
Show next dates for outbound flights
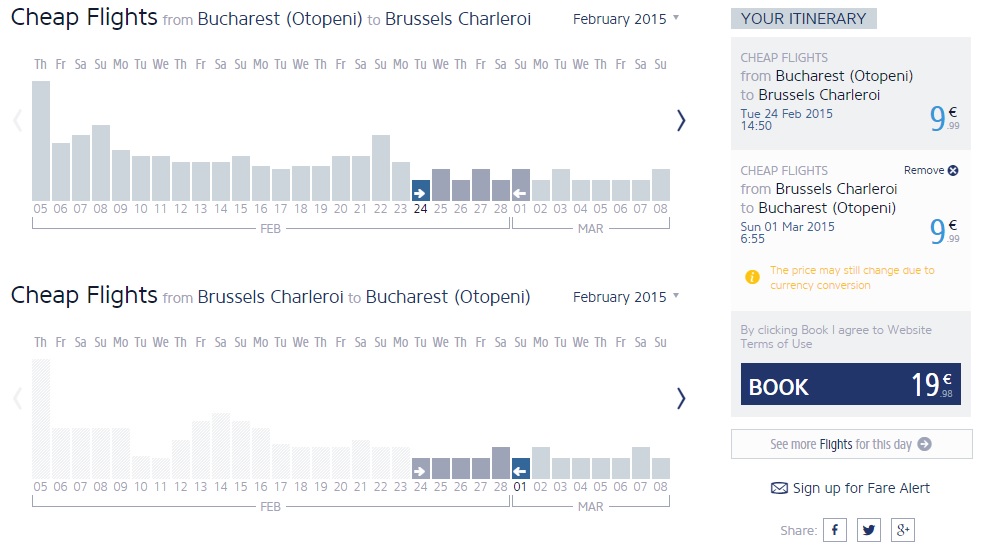coord(681,120)
